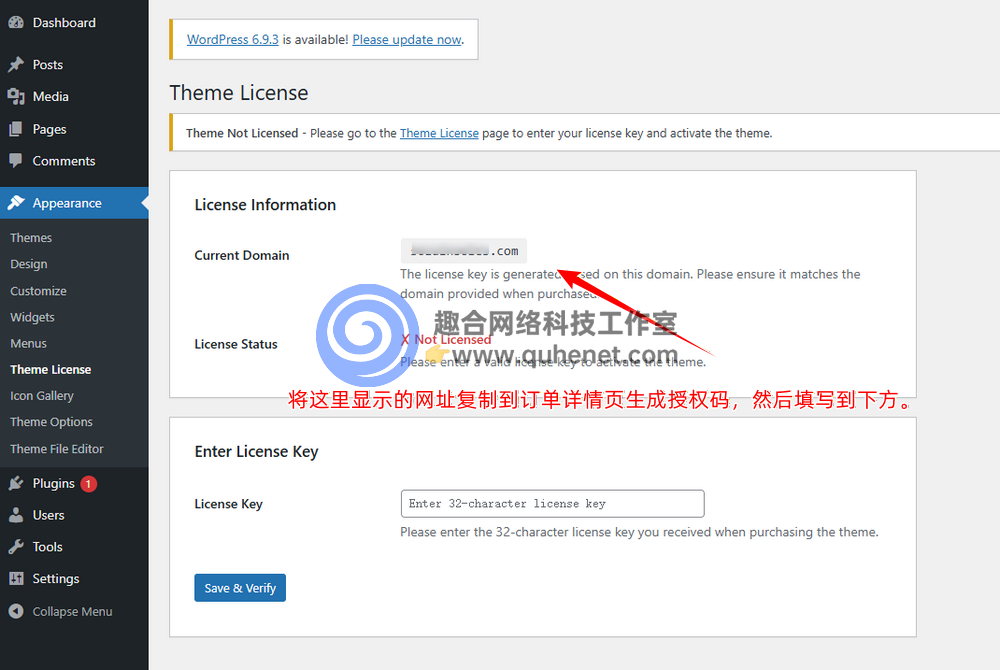1000x670 pixels.
Task: Focus the License Key input field
Action: (x=552, y=503)
